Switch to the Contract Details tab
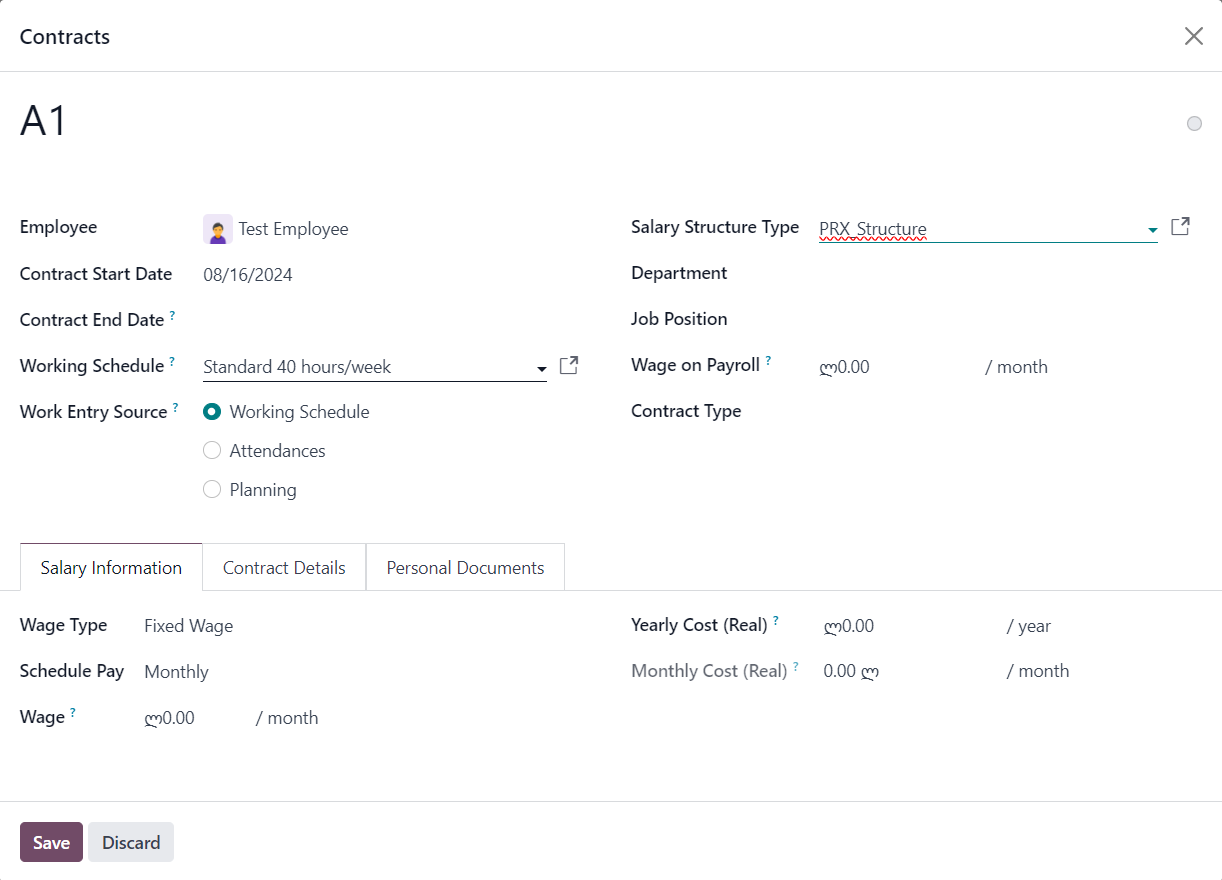Image resolution: width=1222 pixels, height=880 pixels. 284,568
